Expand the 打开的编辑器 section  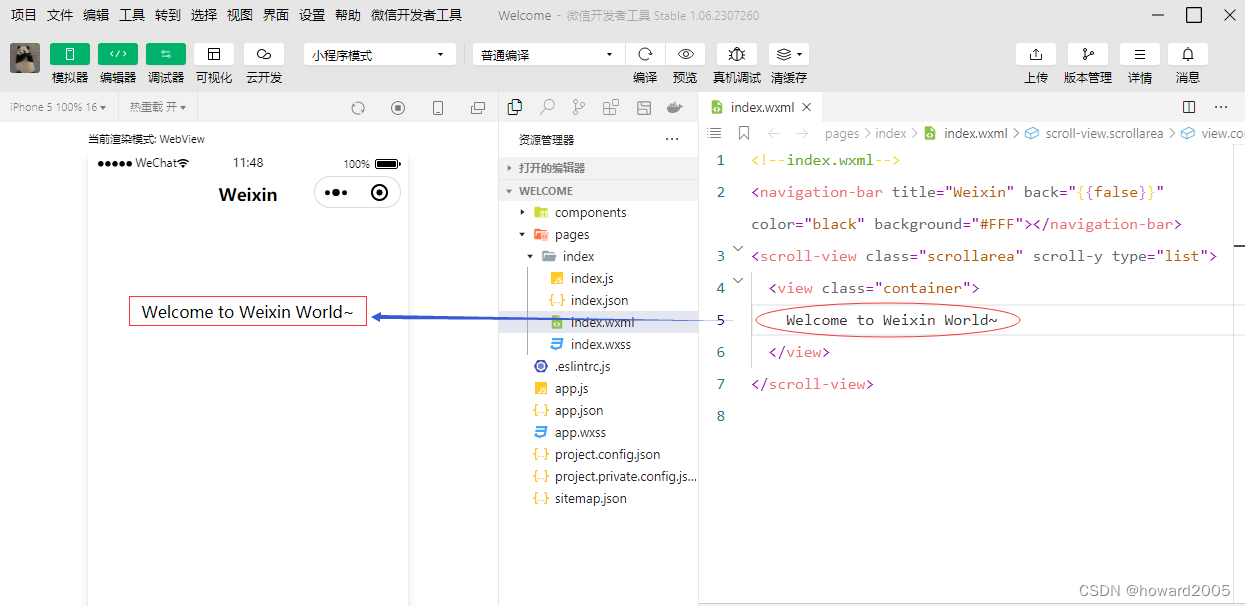coord(598,168)
